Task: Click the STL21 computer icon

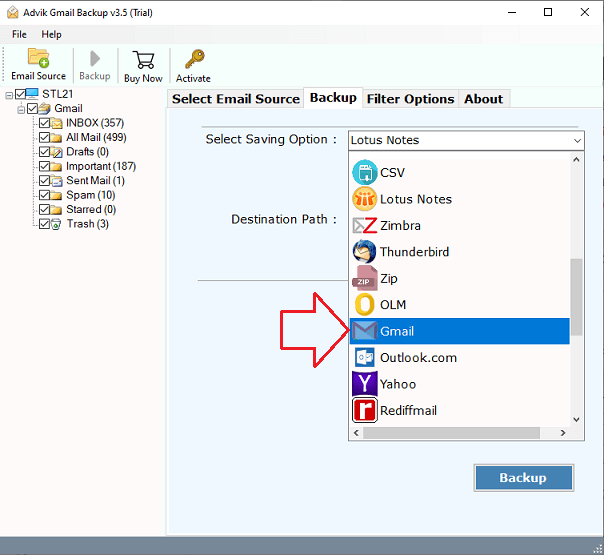Action: click(32, 94)
